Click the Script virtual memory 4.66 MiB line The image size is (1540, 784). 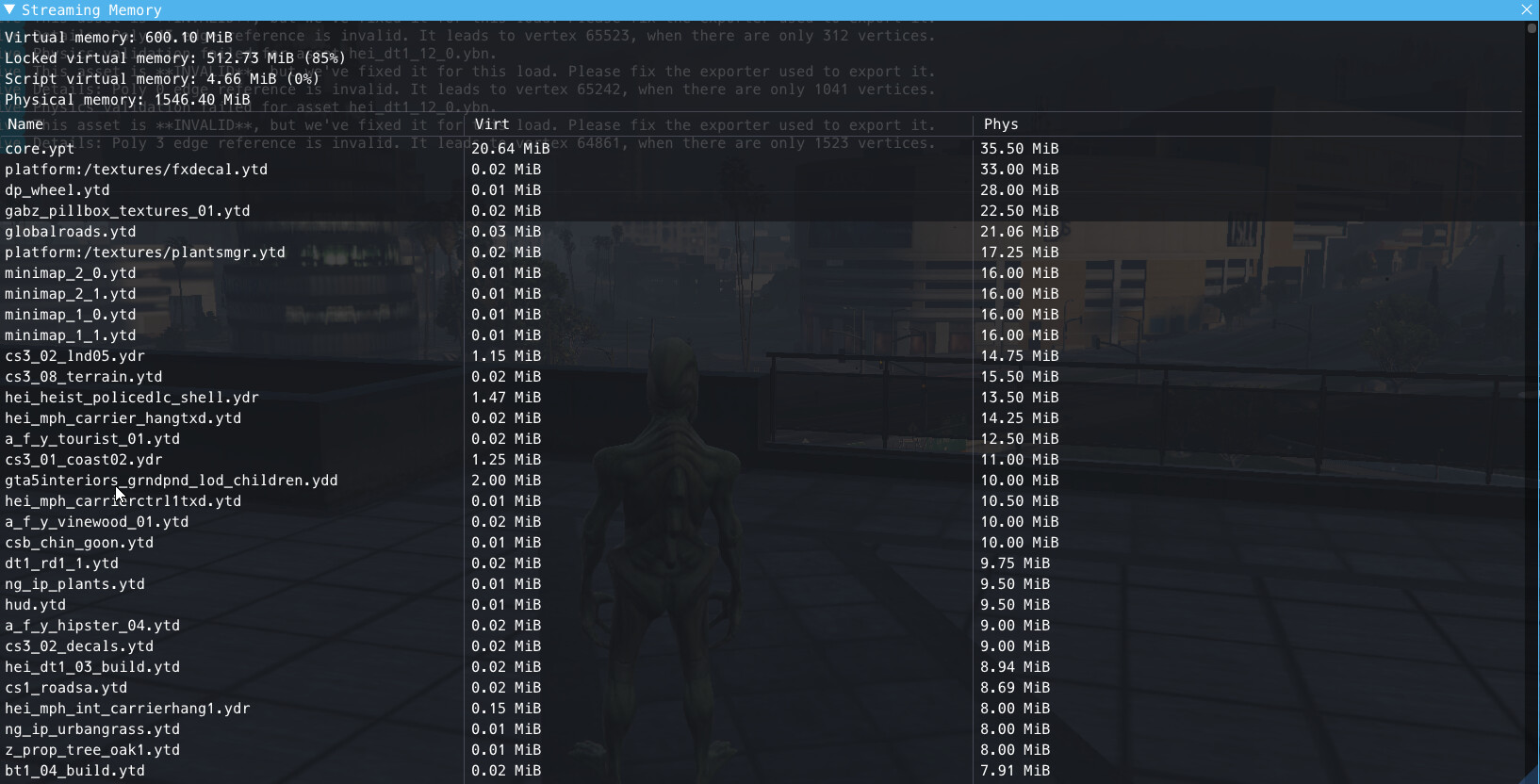point(162,79)
